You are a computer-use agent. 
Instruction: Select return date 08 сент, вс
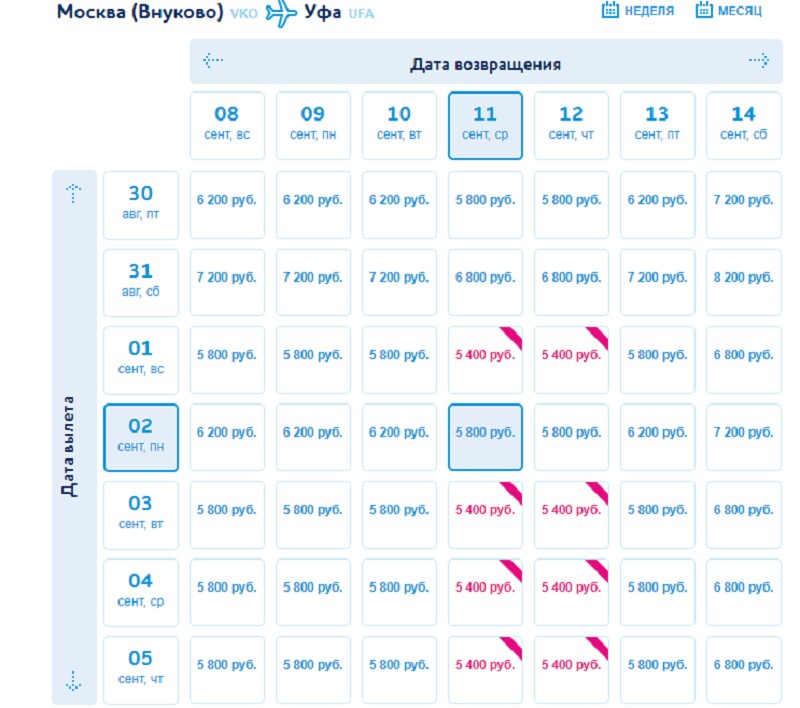[x=227, y=125]
